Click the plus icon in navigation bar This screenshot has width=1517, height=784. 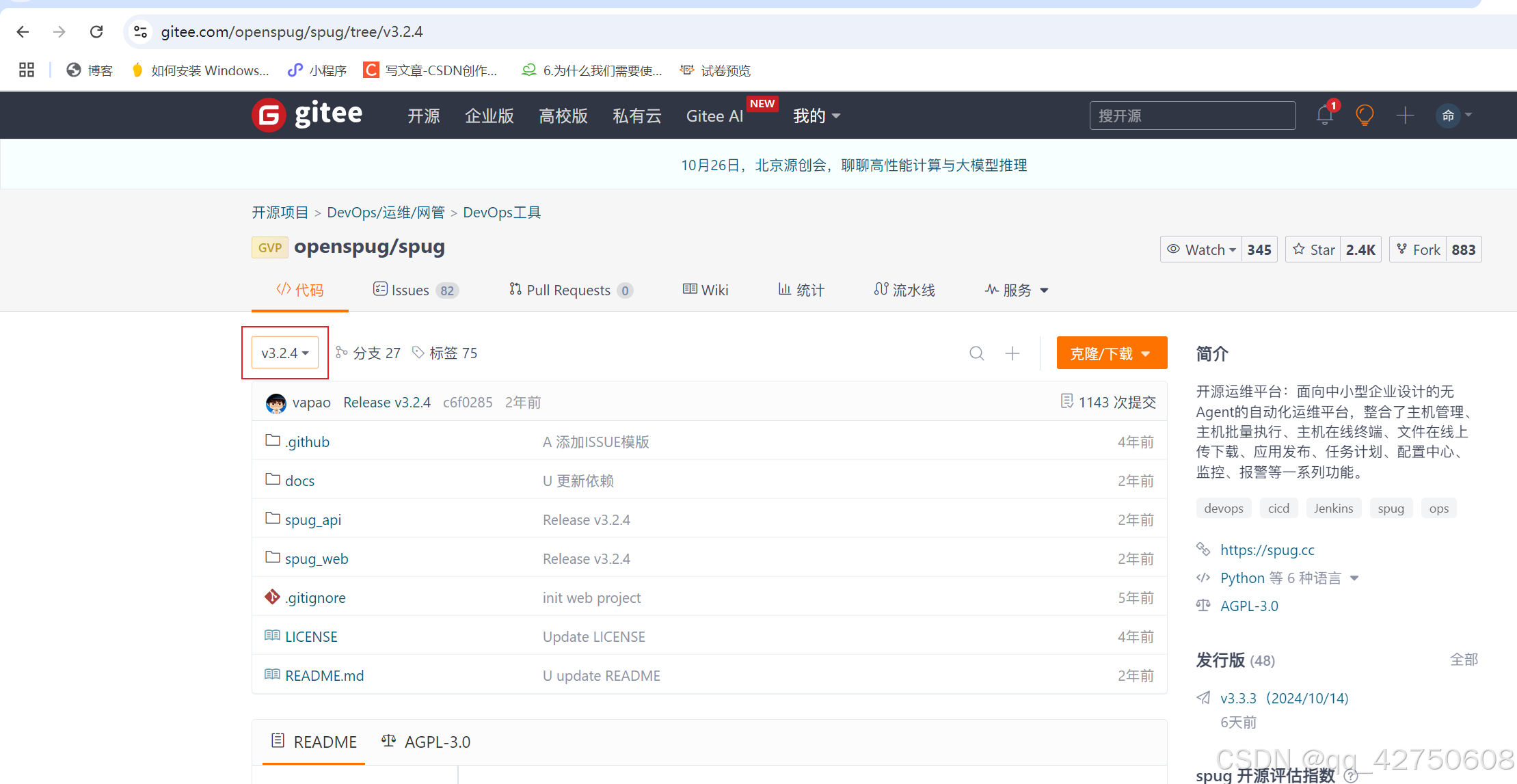tap(1405, 115)
